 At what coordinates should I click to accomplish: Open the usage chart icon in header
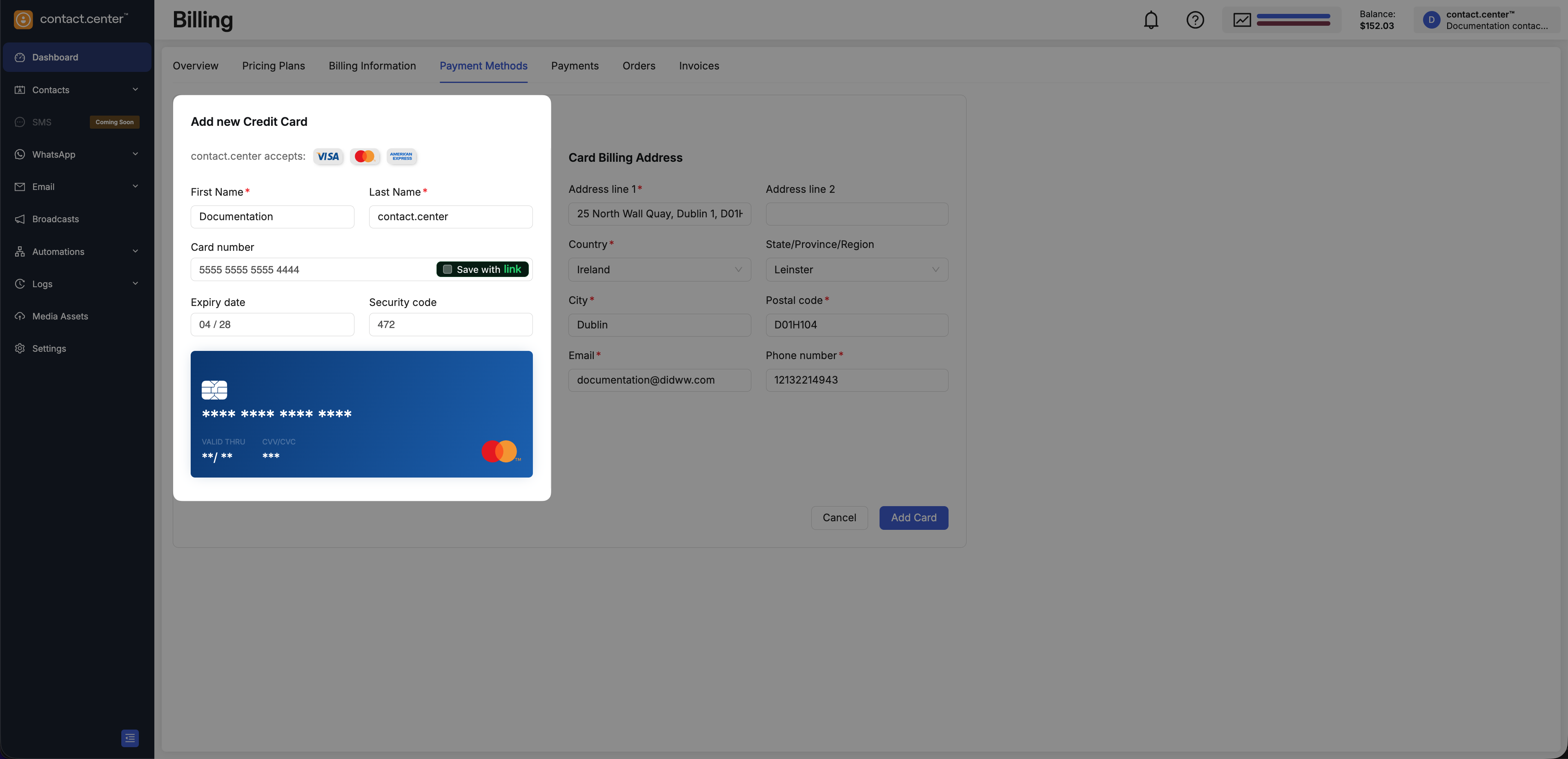coord(1242,20)
